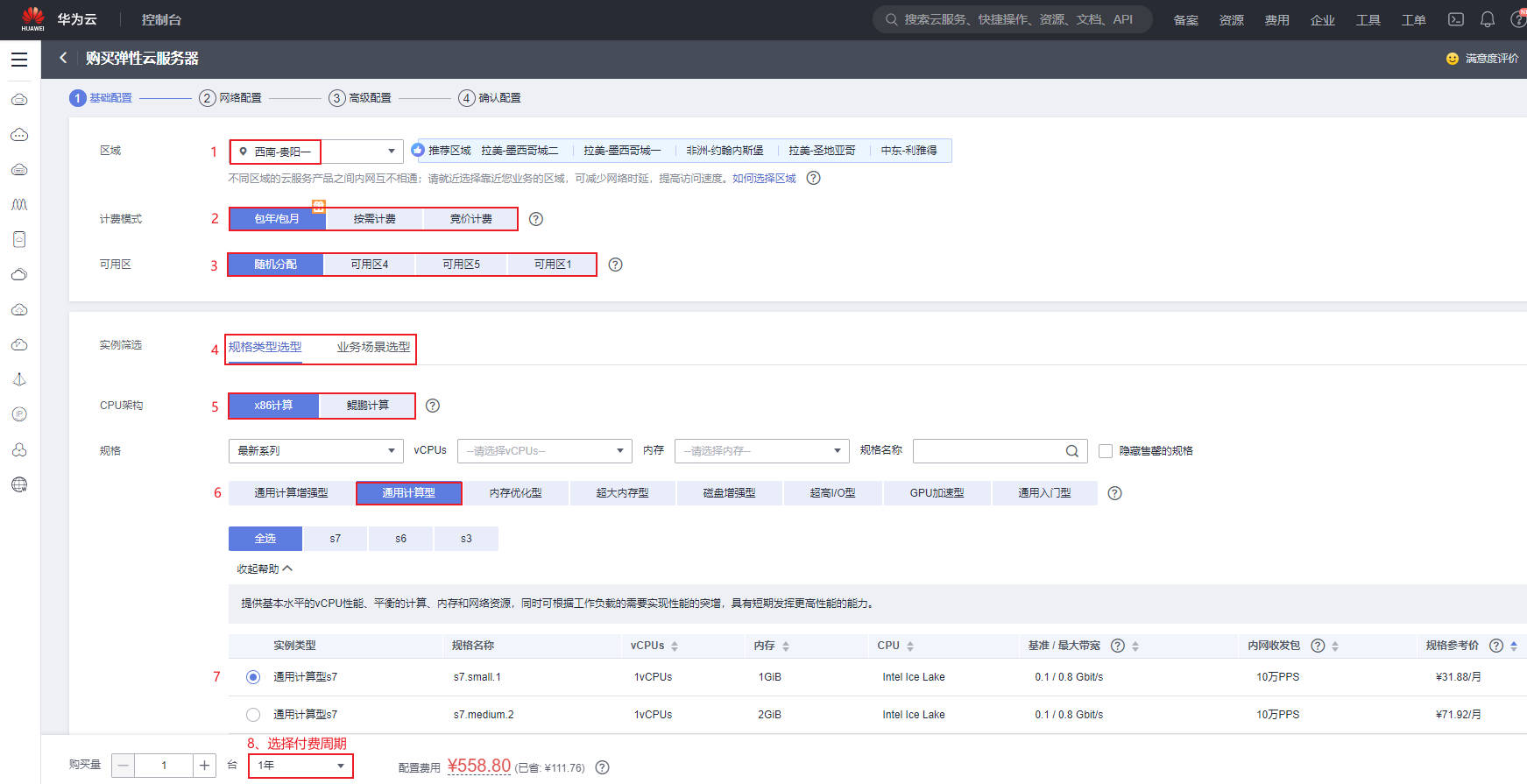
Task: Click help icon beside 内网收发包 header
Action: point(1318,646)
